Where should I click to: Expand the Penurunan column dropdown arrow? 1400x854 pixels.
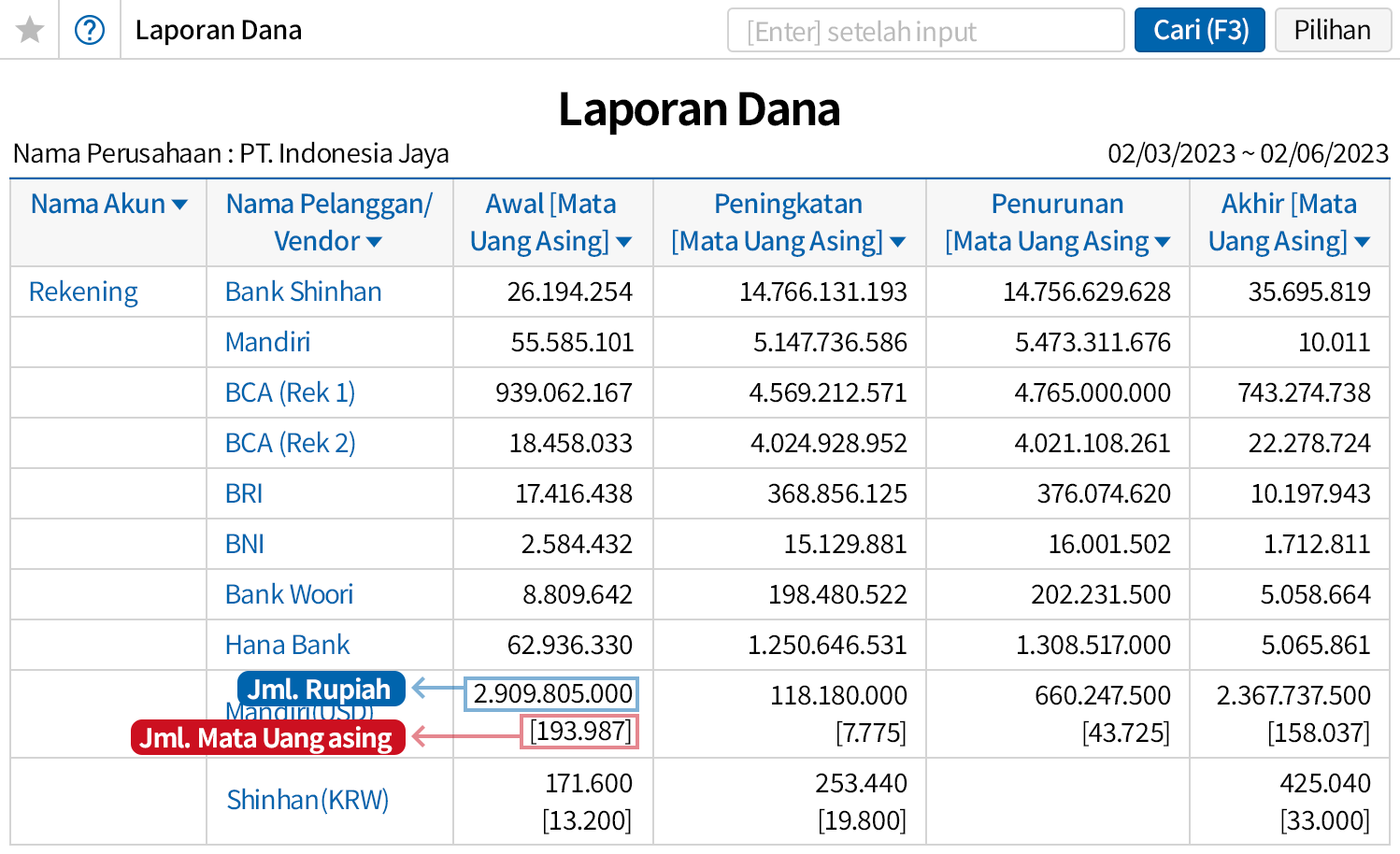point(1163,242)
